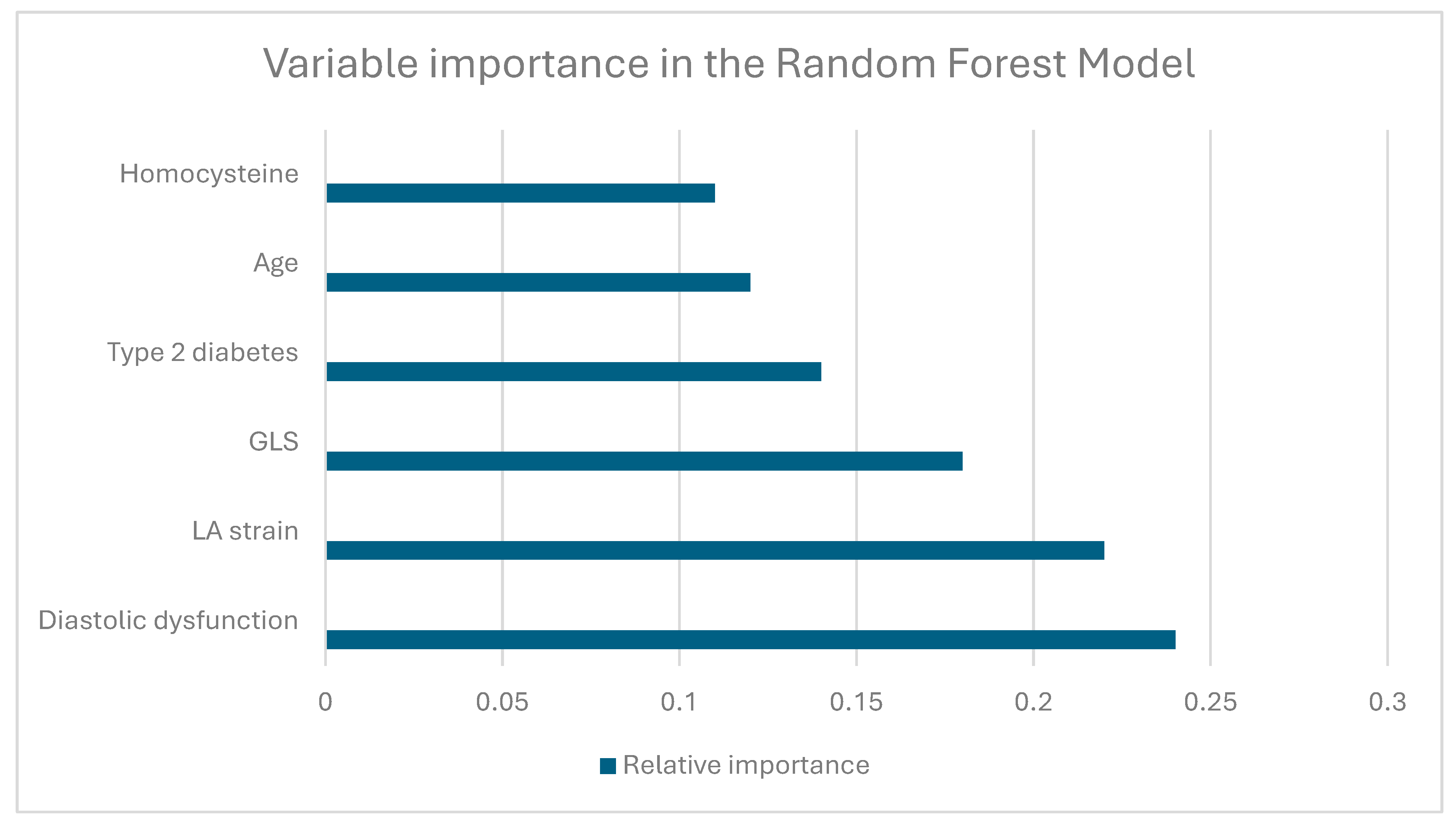Click the Relative importance legend color swatch

point(607,766)
